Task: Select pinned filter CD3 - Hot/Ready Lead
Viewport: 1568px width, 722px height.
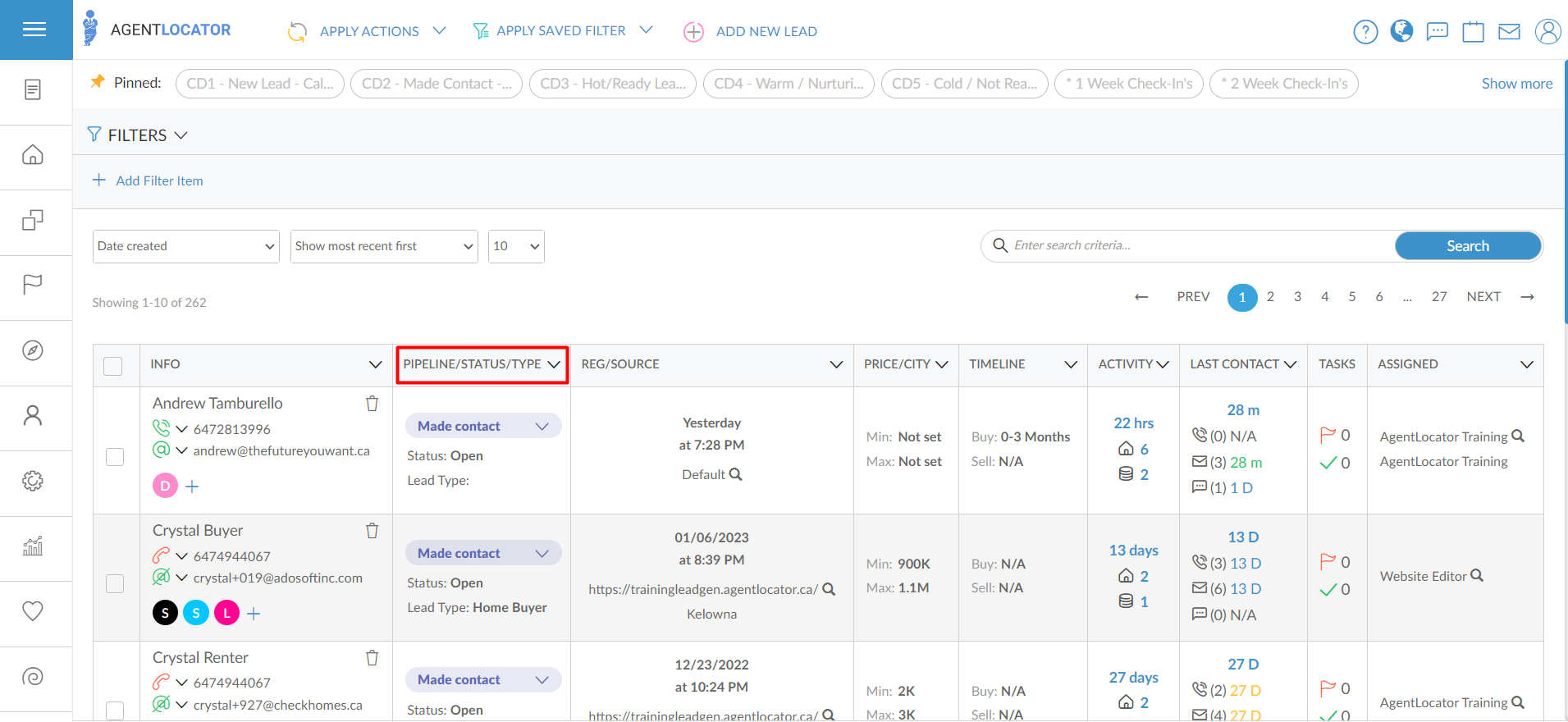Action: tap(613, 84)
